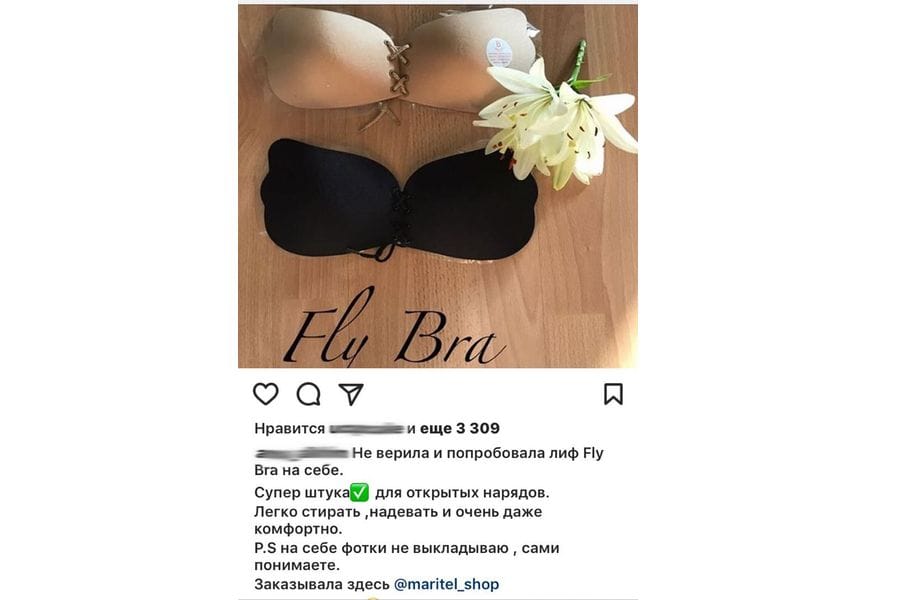910x600 pixels.
Task: Click the "Супер штука" caption text
Action: (302, 493)
